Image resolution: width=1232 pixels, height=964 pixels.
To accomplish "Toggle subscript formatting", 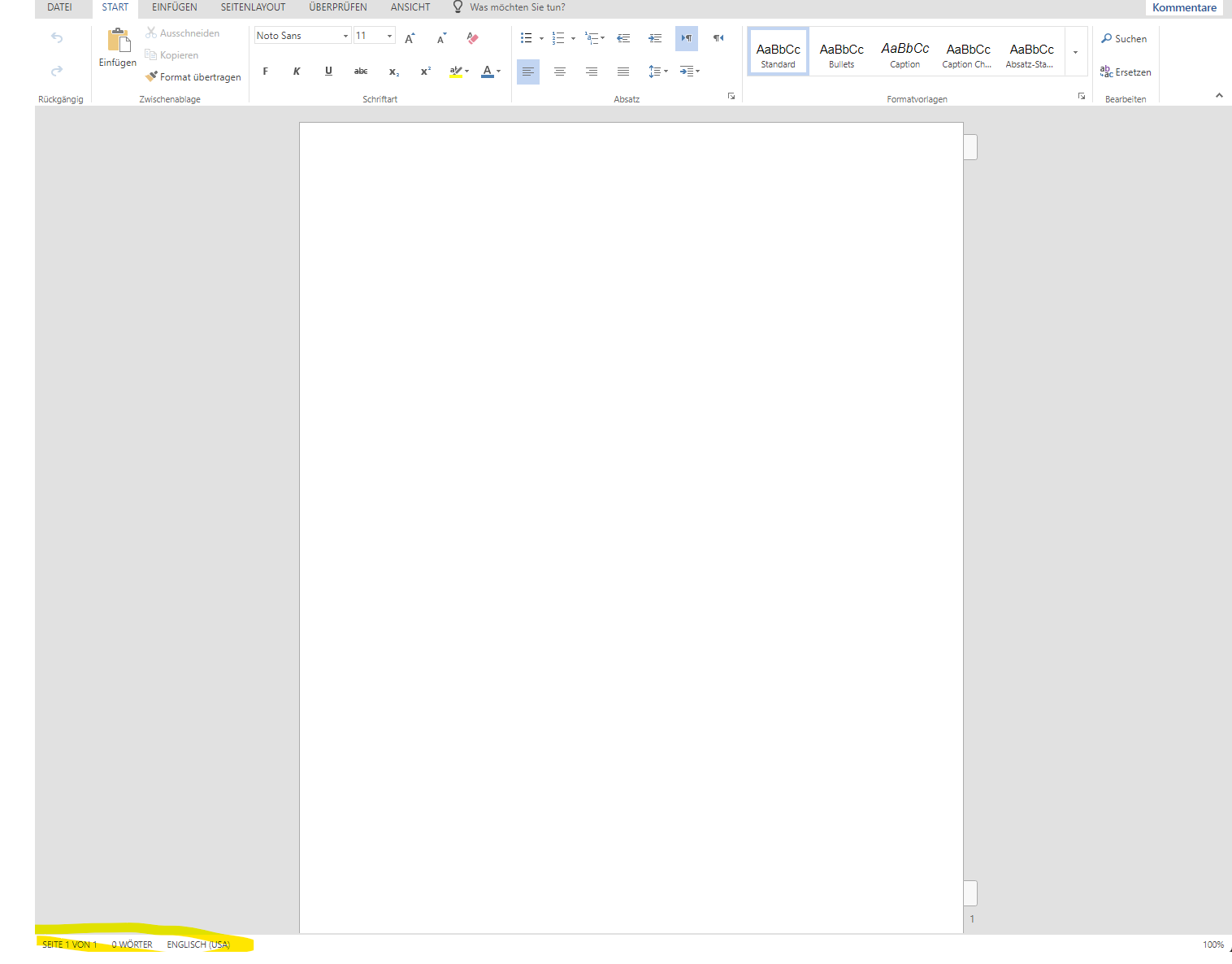I will (393, 72).
